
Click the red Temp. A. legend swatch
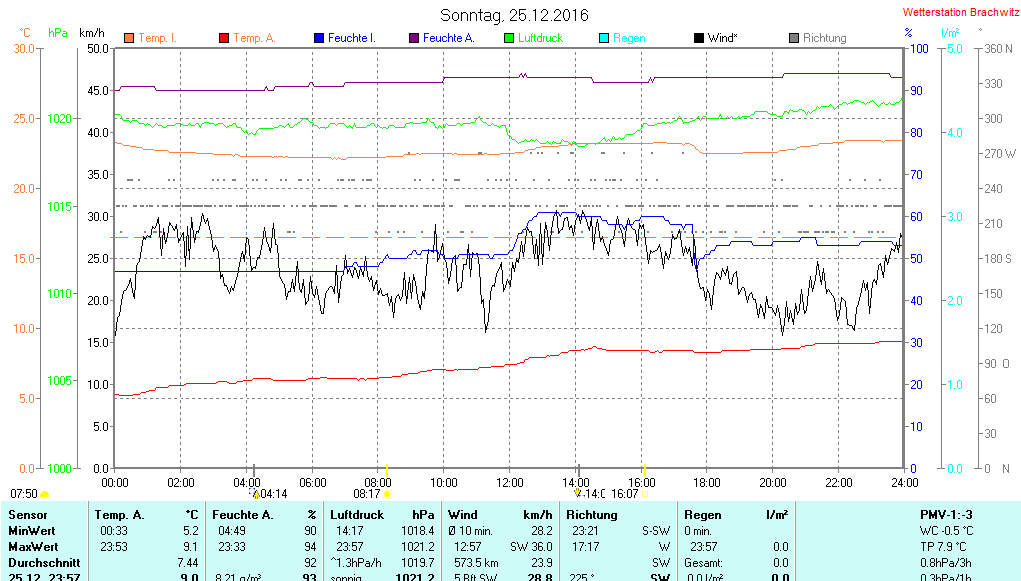point(224,38)
